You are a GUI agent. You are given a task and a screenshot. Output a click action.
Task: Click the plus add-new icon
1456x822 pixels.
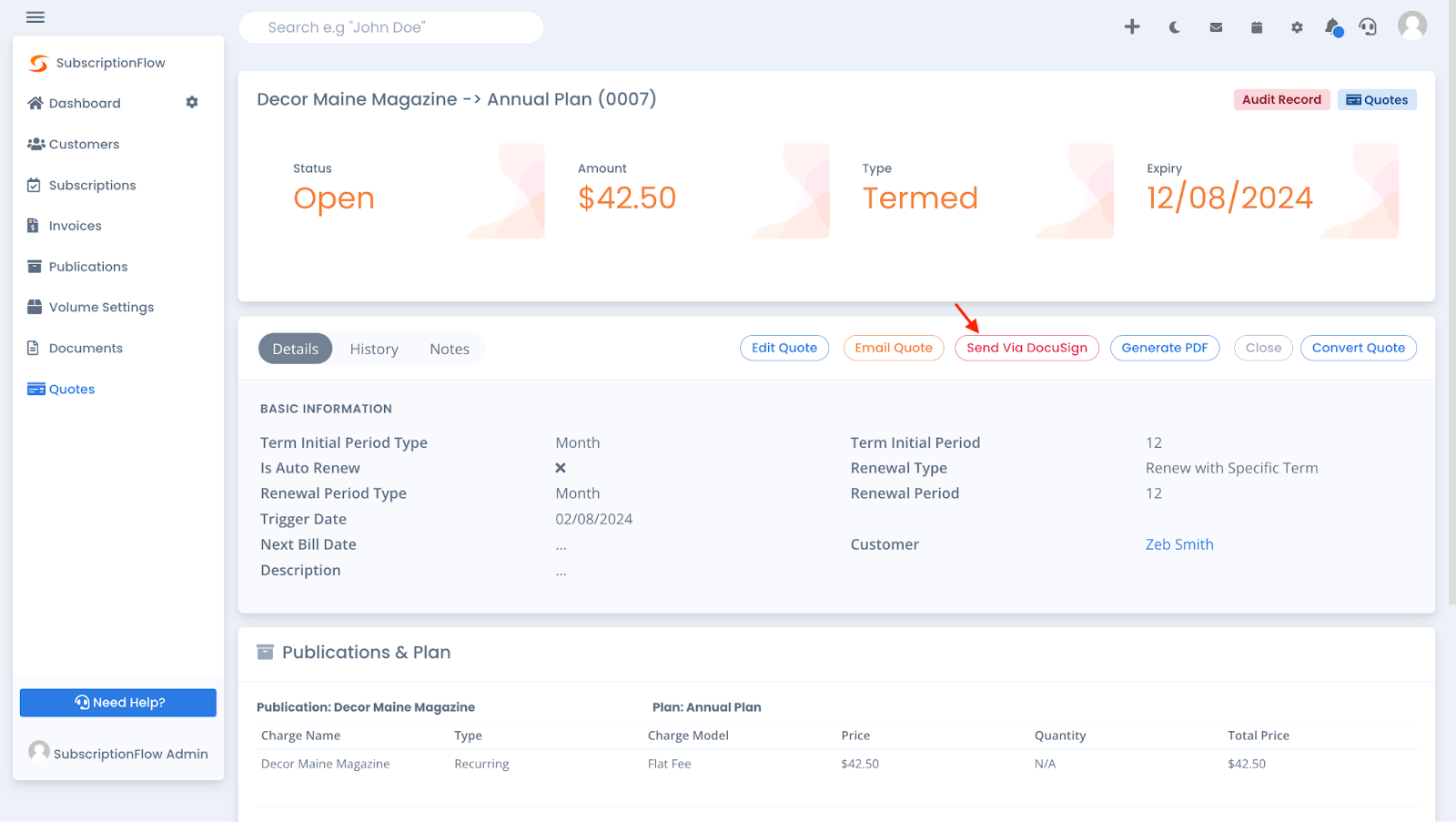tap(1132, 27)
